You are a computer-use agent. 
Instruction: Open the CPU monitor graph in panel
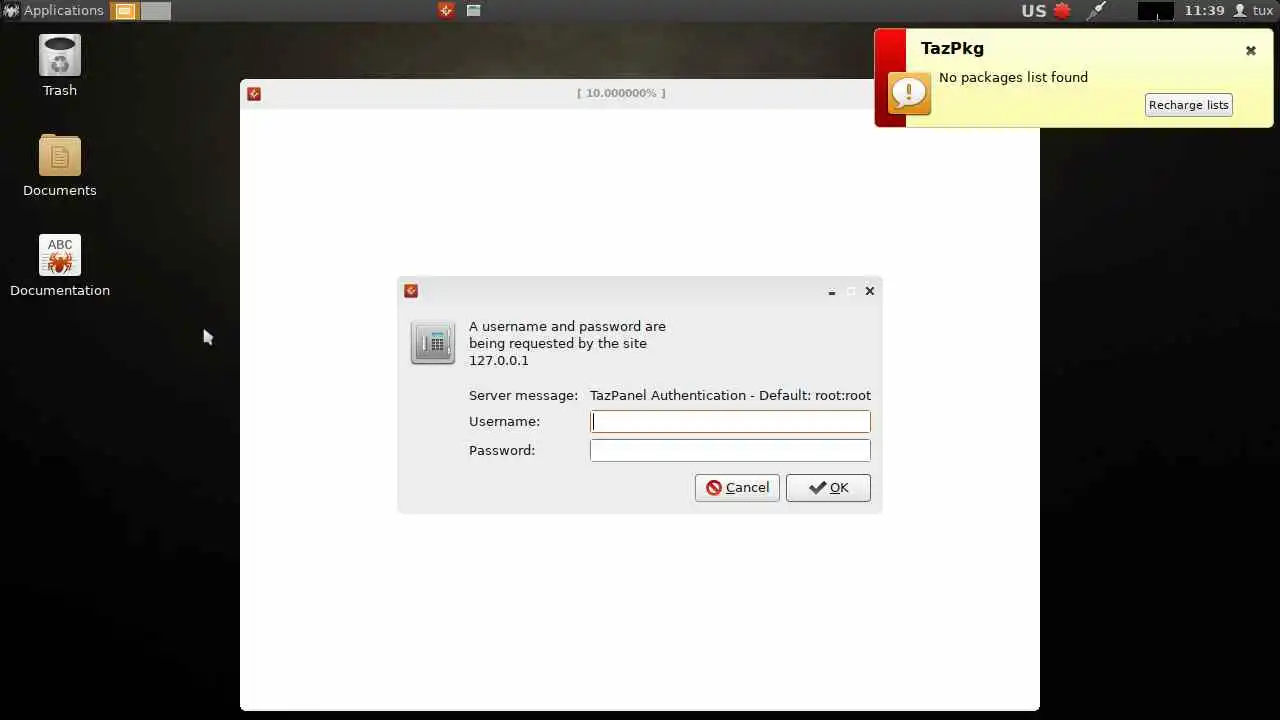click(x=1155, y=11)
